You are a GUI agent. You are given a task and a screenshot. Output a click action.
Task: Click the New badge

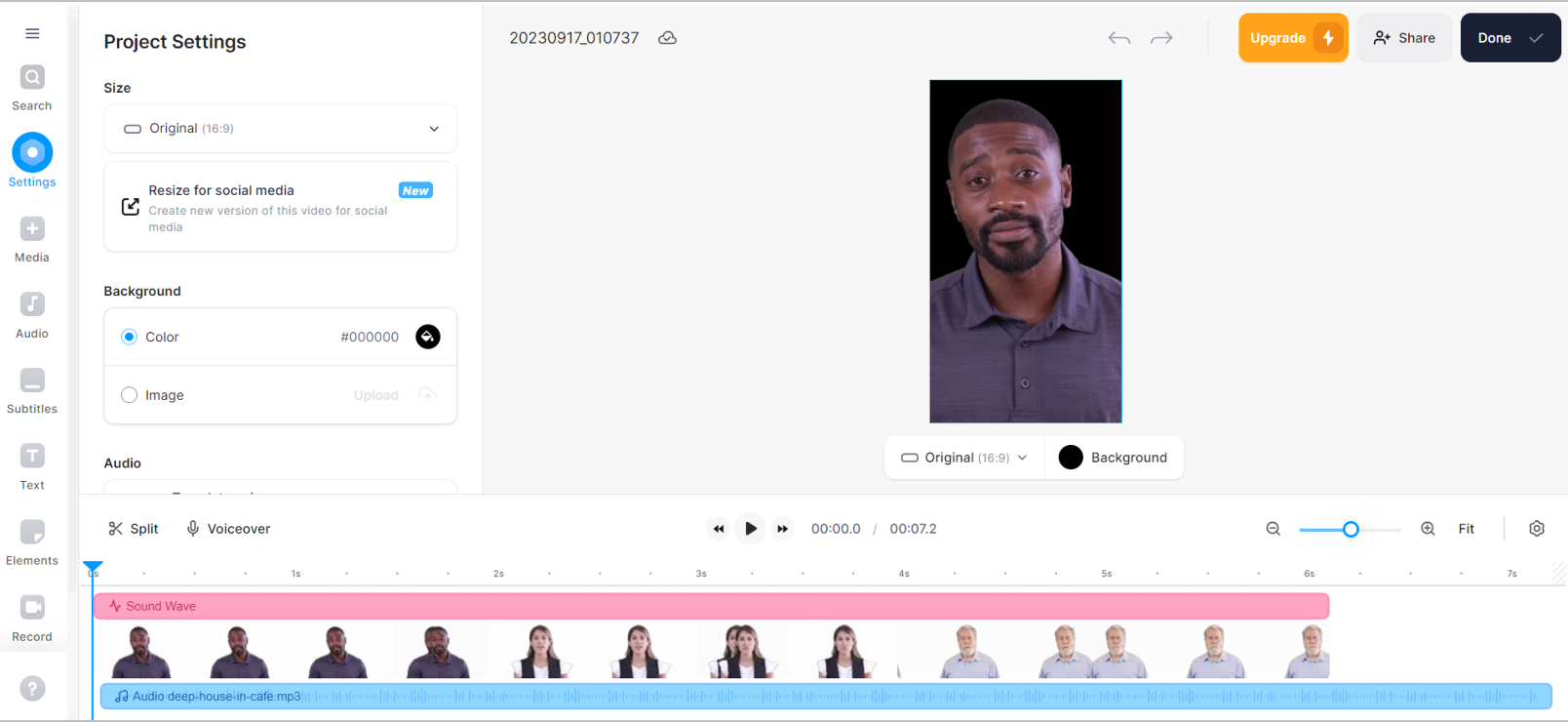pos(415,190)
